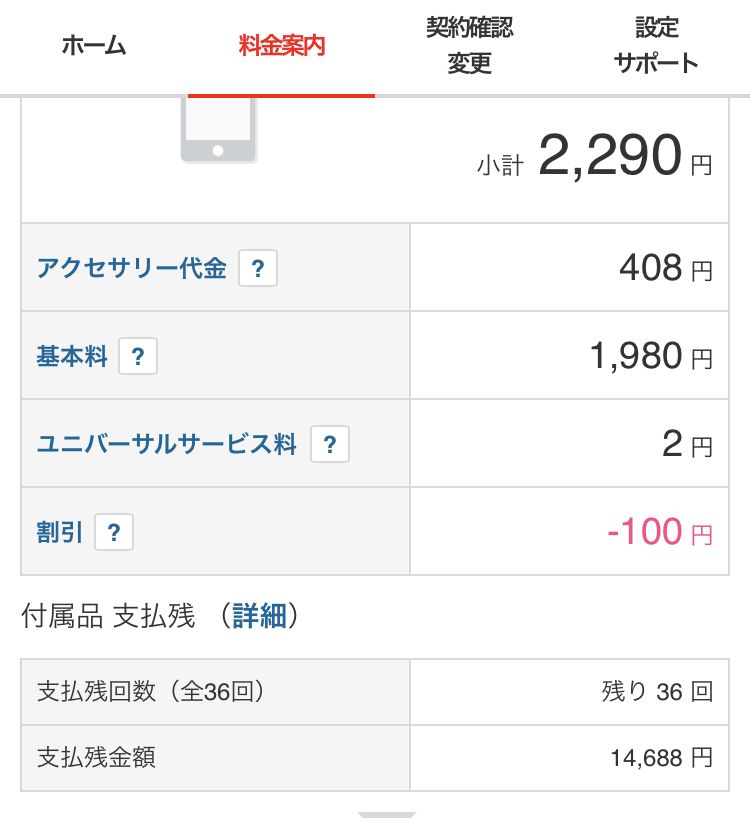750x818 pixels.
Task: Open help icon for ユニバーサルサービス料
Action: [x=330, y=444]
